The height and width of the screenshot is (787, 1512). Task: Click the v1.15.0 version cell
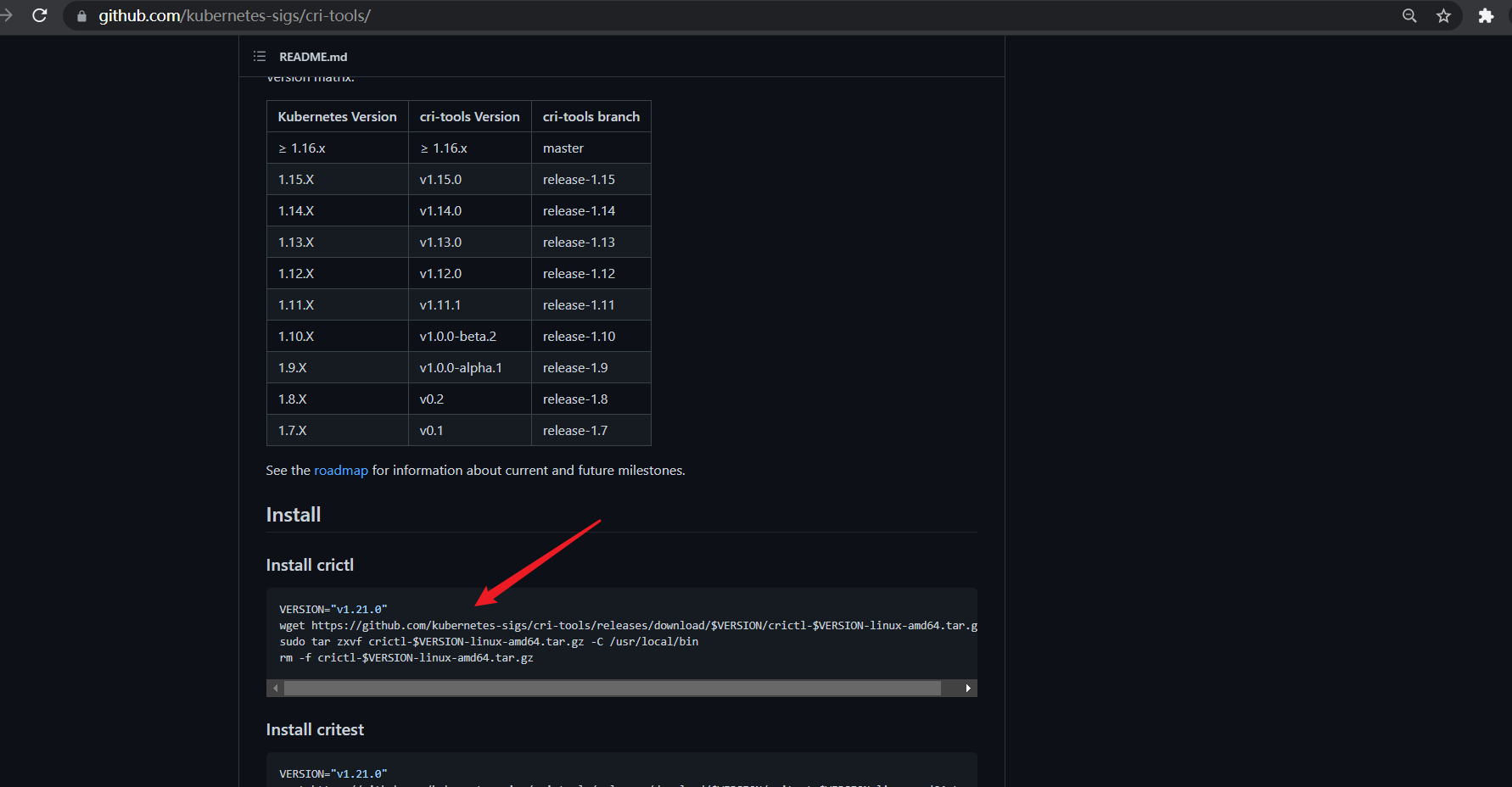470,179
